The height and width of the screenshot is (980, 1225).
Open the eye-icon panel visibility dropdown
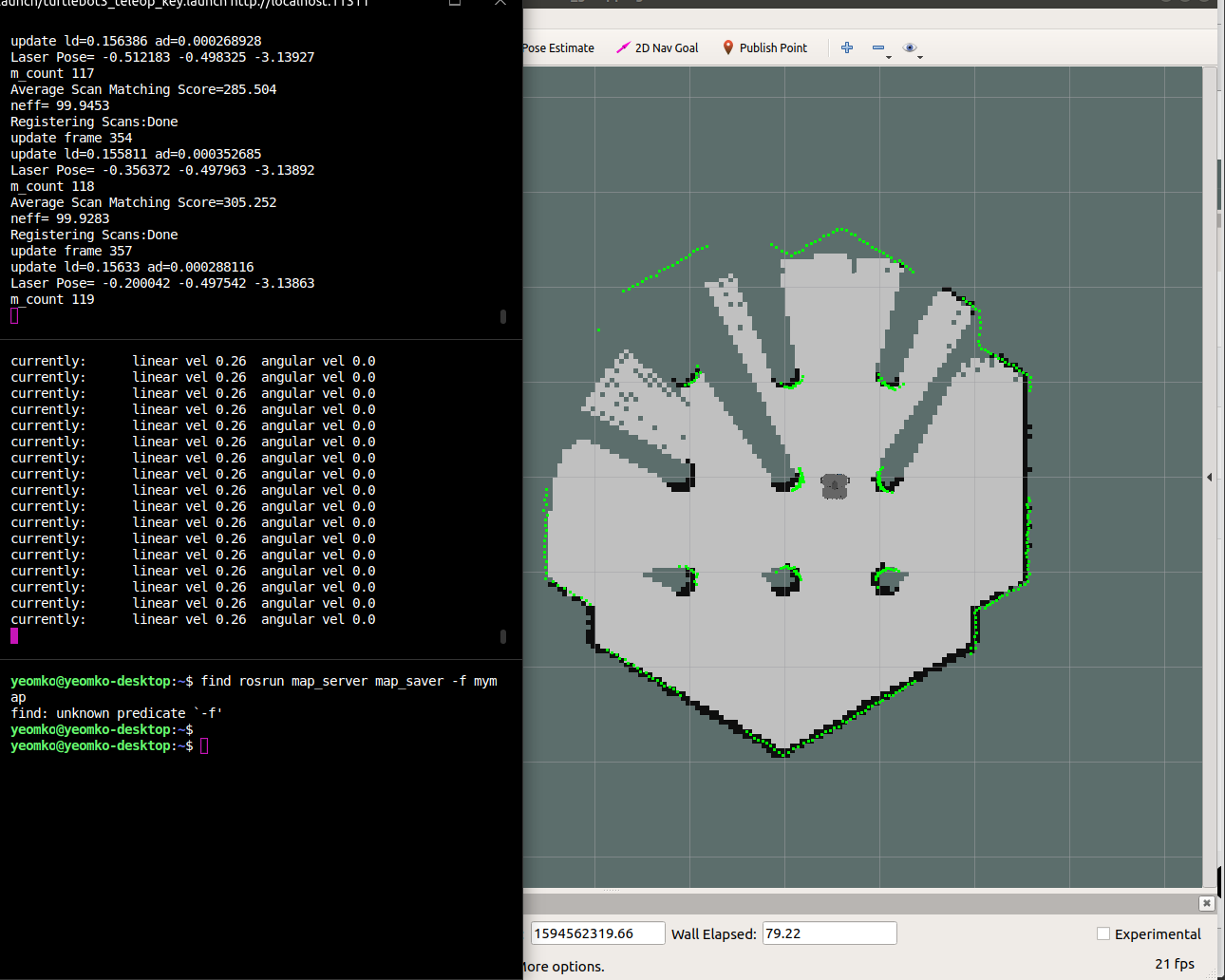coord(913,48)
